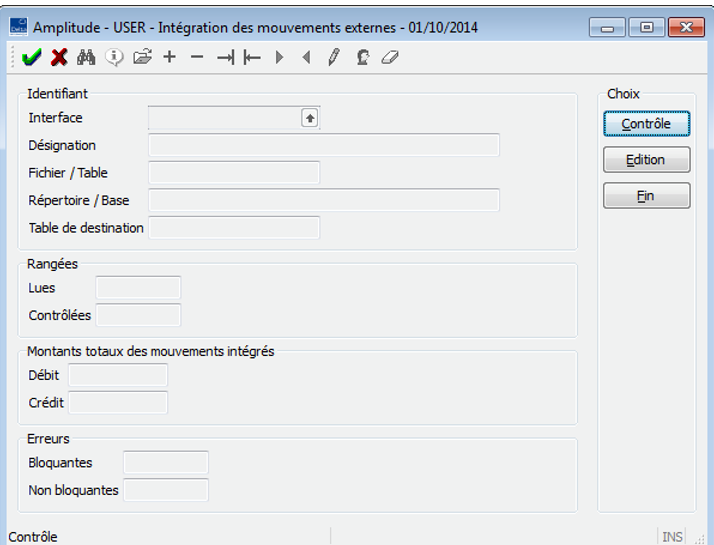Open search with the binoculars icon
The width and height of the screenshot is (714, 545).
pos(87,58)
